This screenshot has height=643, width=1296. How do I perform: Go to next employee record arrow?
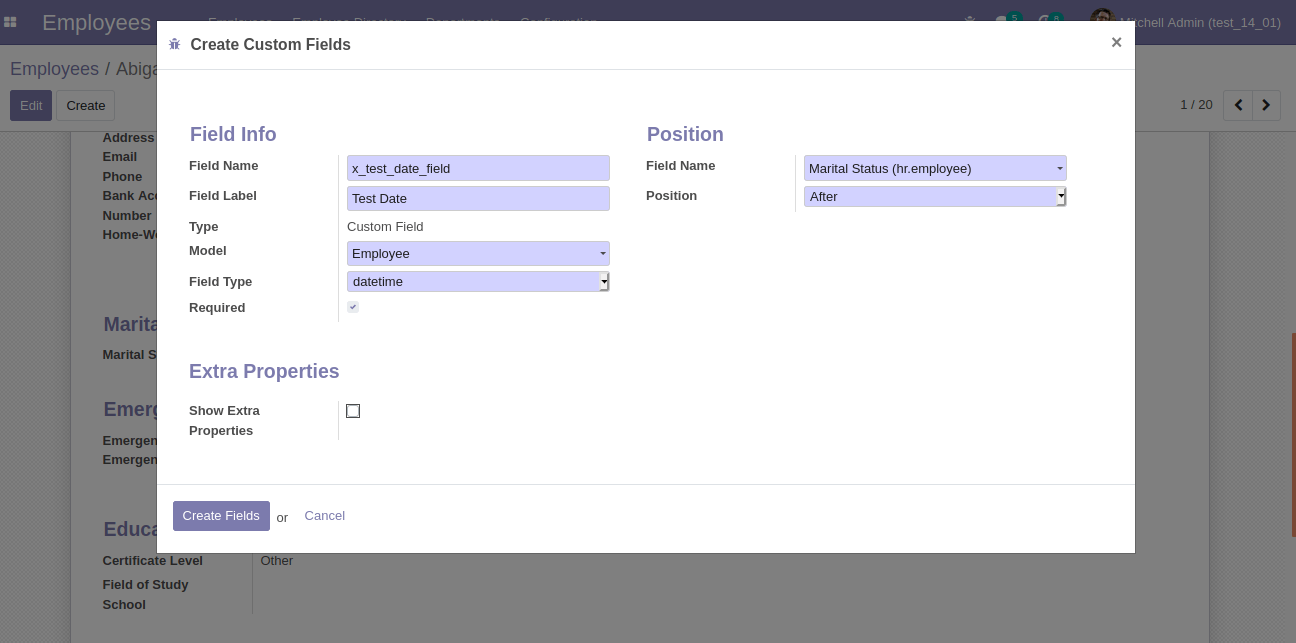tap(1267, 105)
